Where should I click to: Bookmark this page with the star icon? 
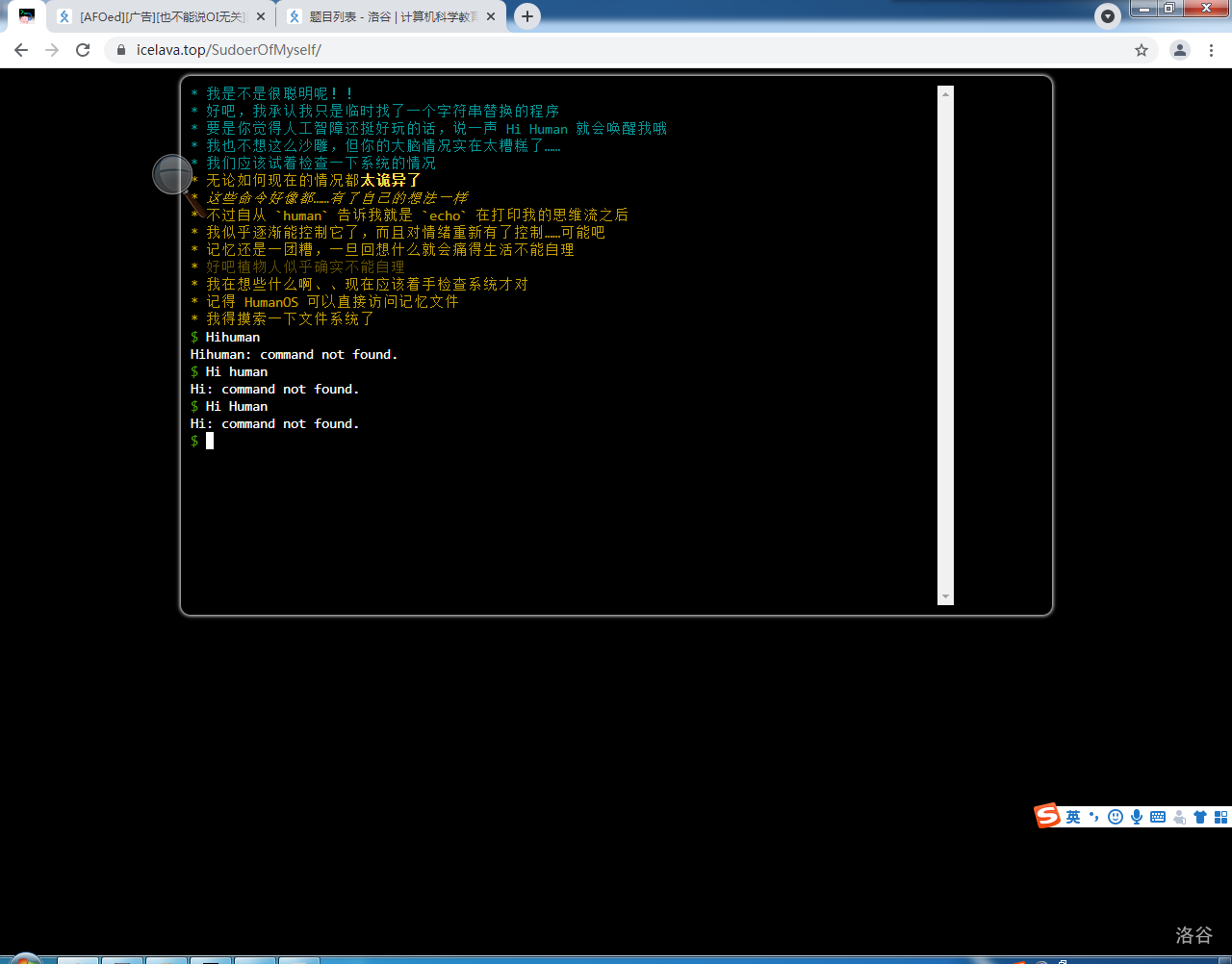pyautogui.click(x=1142, y=50)
